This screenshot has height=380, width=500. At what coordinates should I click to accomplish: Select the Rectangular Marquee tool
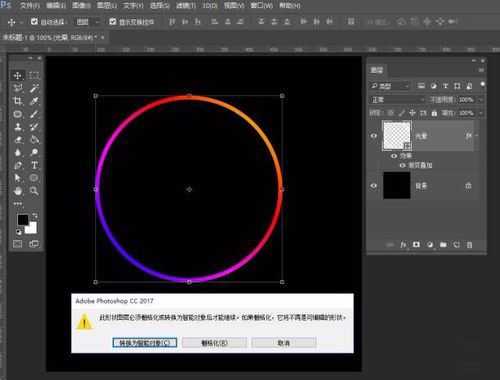pyautogui.click(x=34, y=76)
